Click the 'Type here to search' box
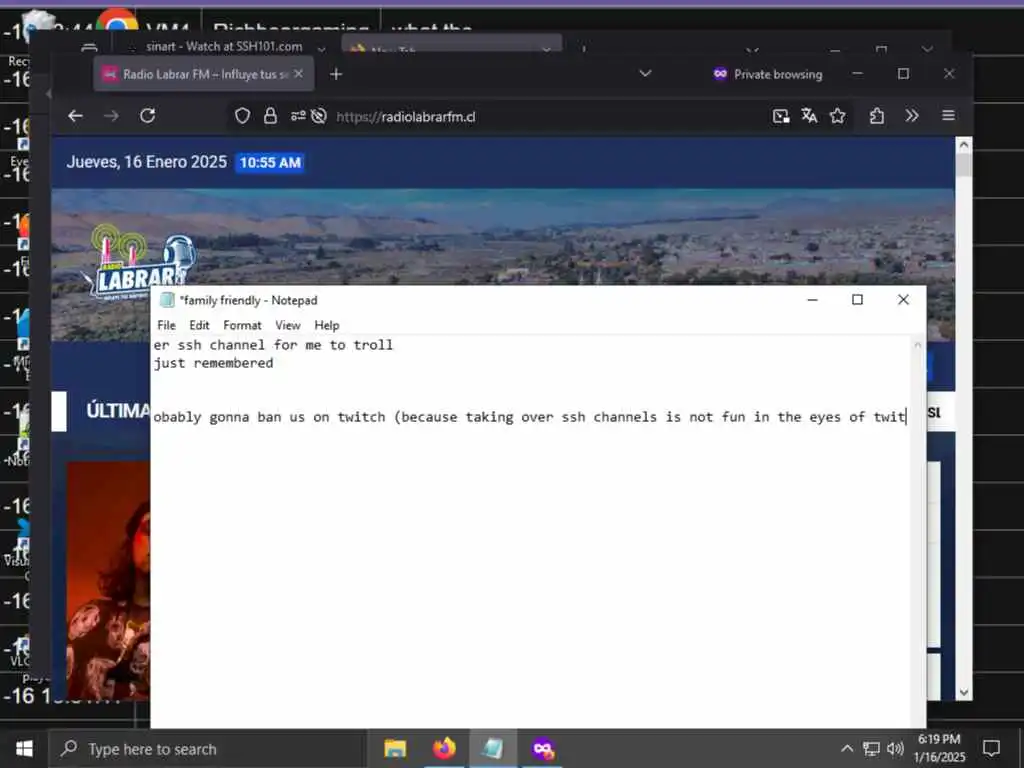 pyautogui.click(x=208, y=749)
